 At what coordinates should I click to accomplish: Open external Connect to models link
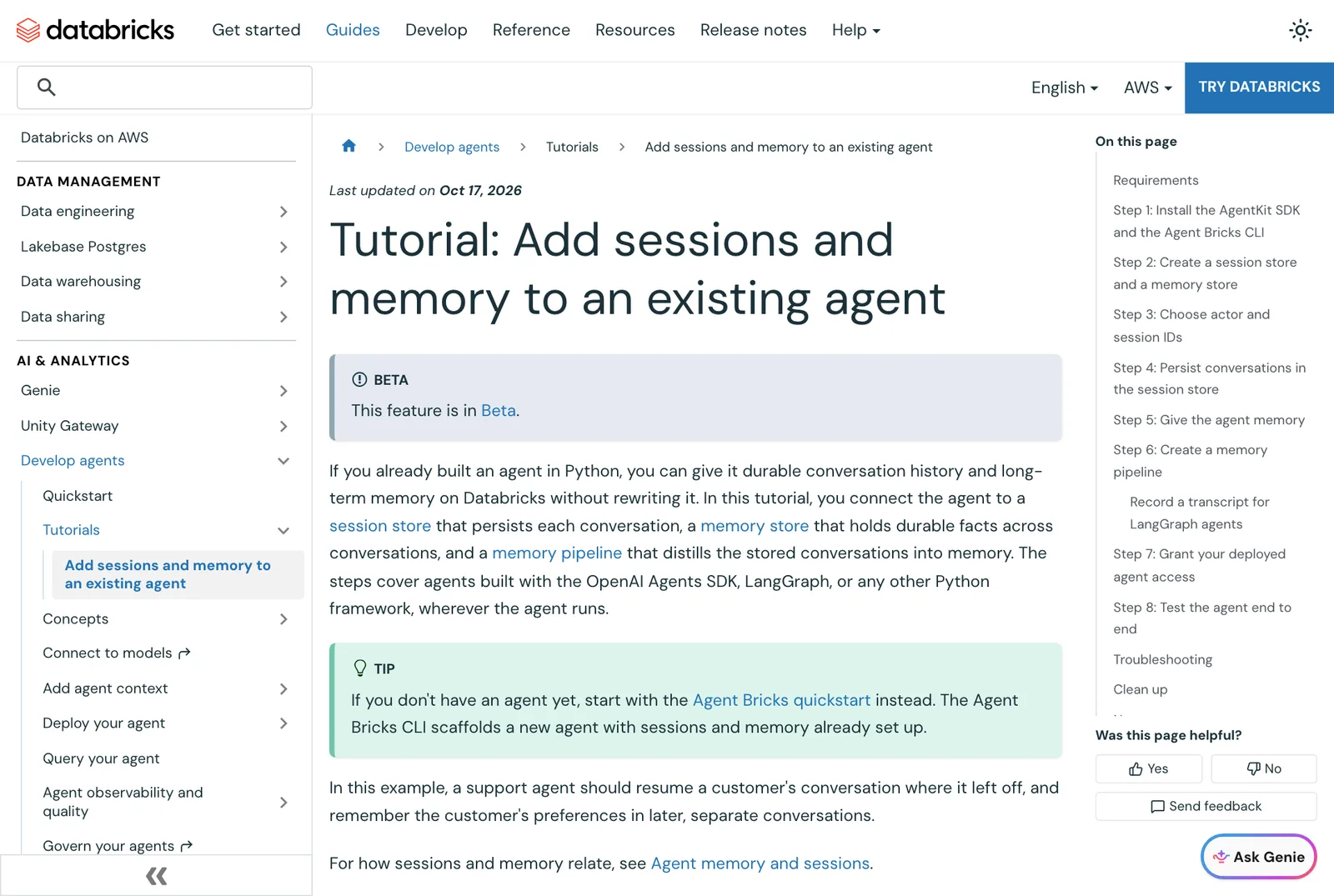tap(117, 653)
